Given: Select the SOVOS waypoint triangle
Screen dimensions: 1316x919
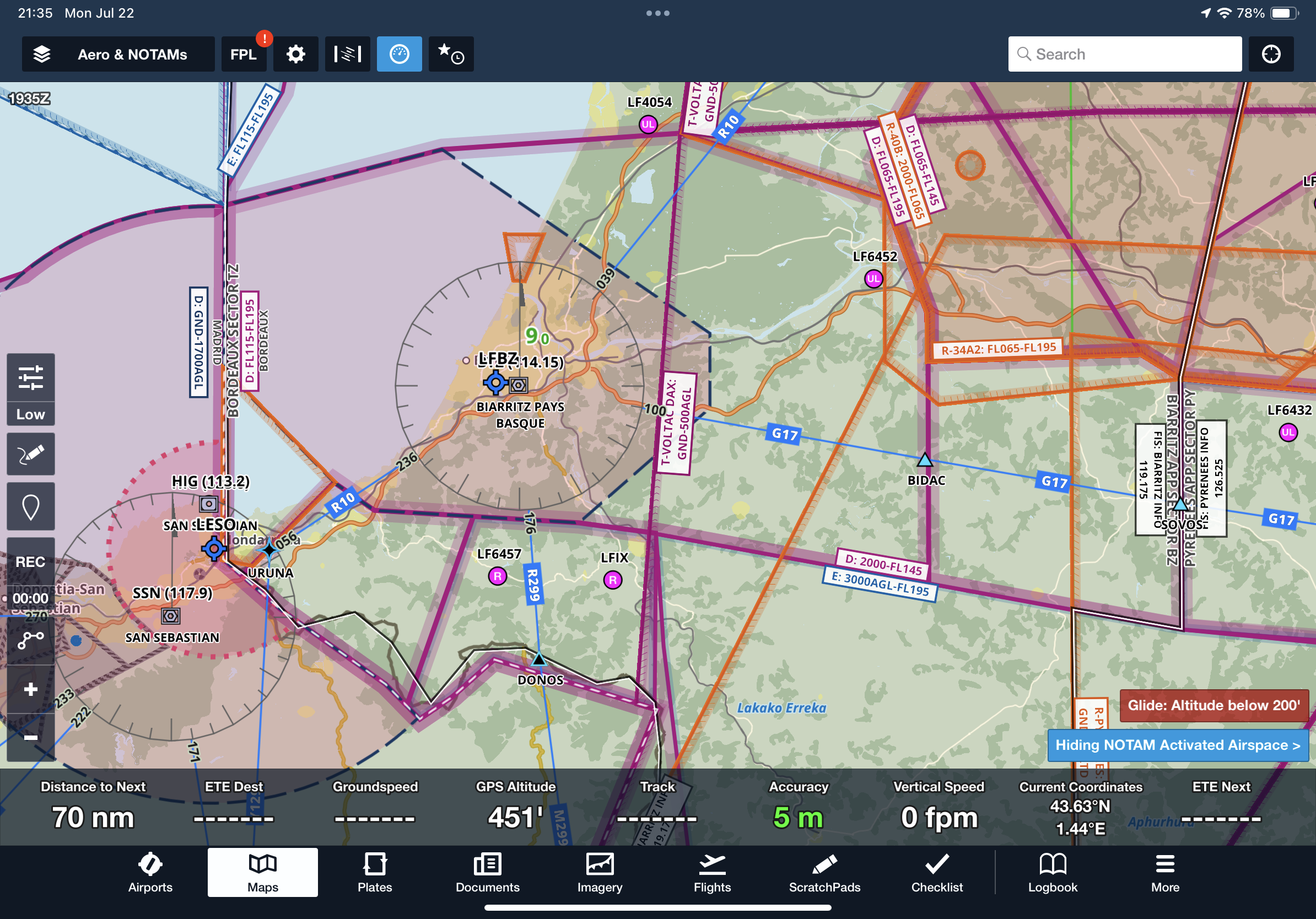Looking at the screenshot, I should coord(1180,504).
